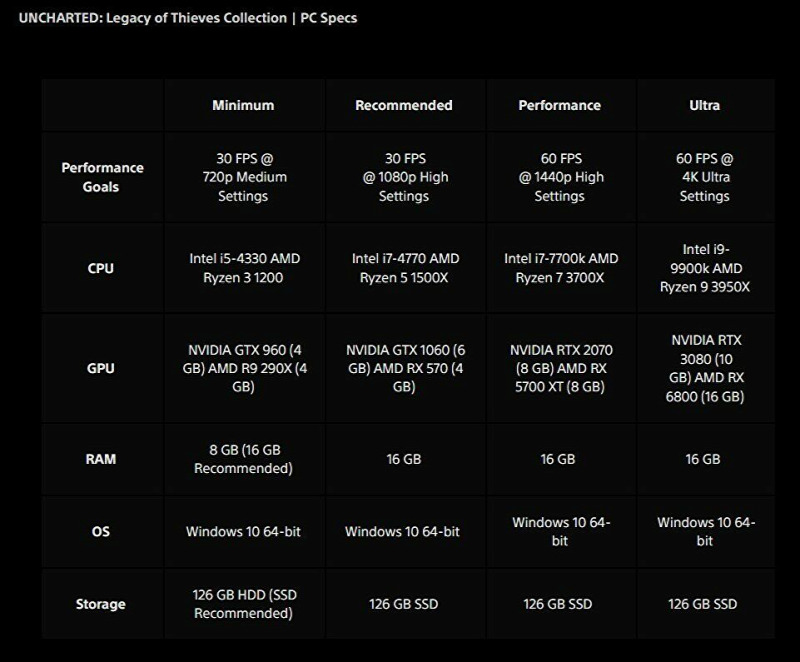Click the 30 FPS 720p Medium cell

click(243, 177)
